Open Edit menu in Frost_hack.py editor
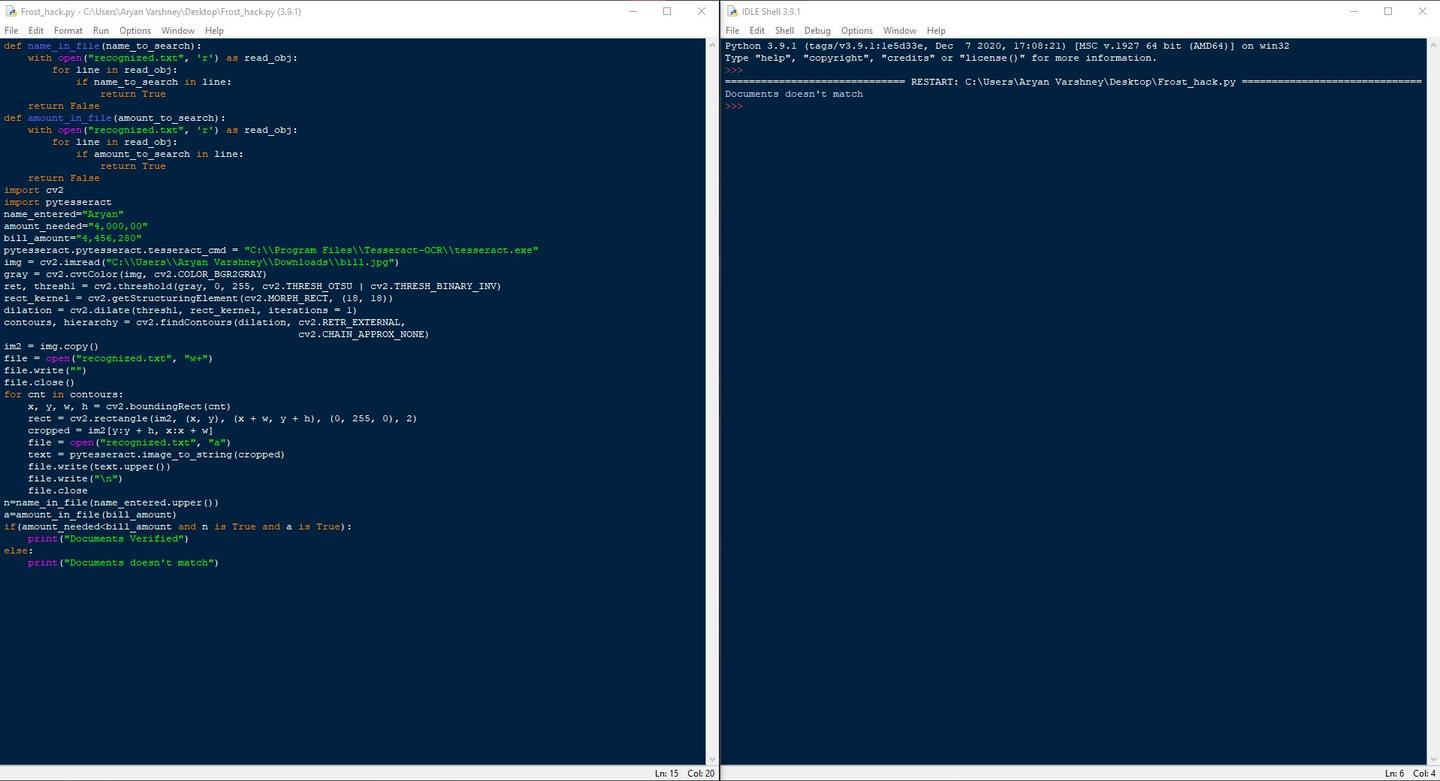1440x781 pixels. 36,31
